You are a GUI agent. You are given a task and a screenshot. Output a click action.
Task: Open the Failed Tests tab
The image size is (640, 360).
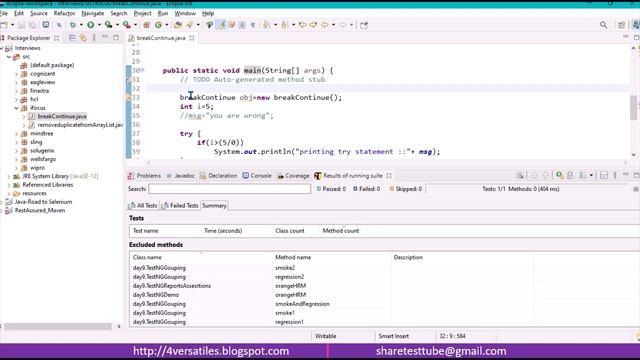click(180, 206)
